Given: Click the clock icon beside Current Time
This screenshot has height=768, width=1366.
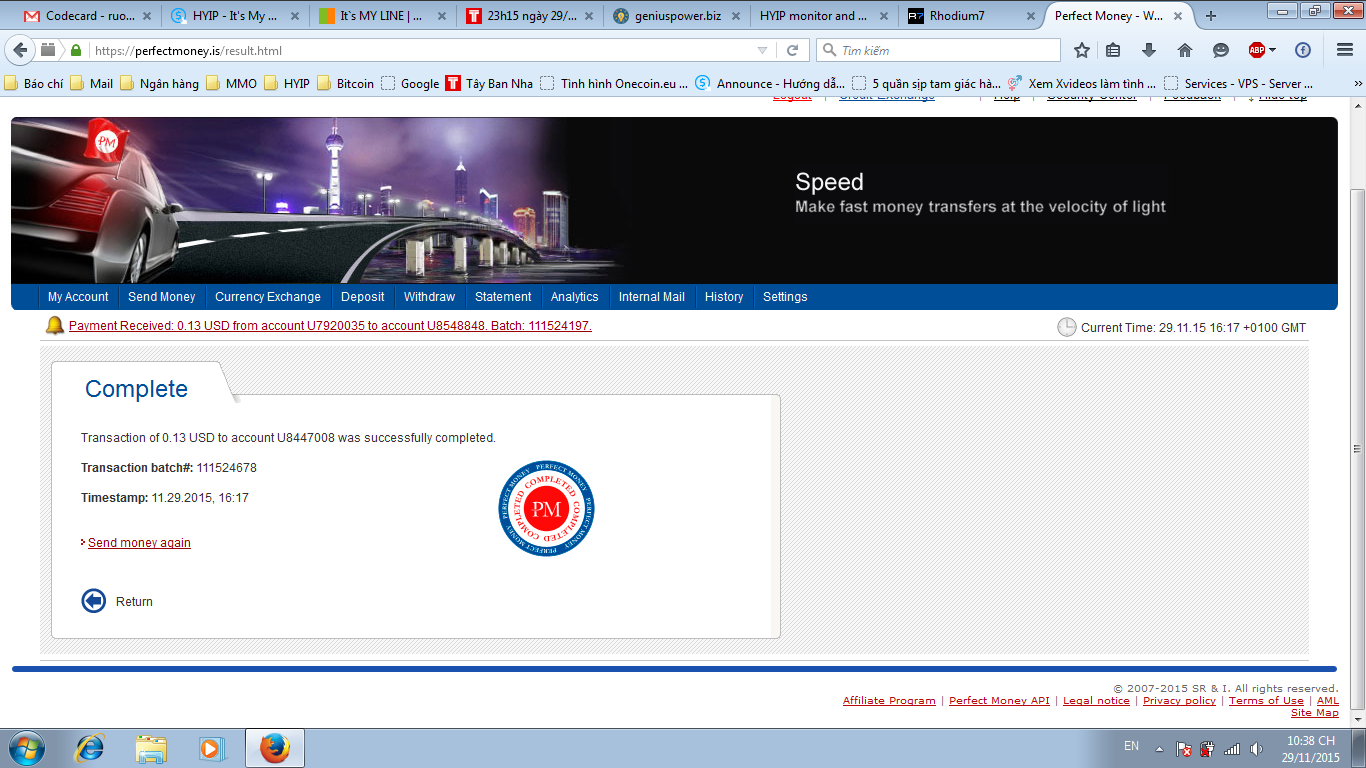Looking at the screenshot, I should point(1067,327).
